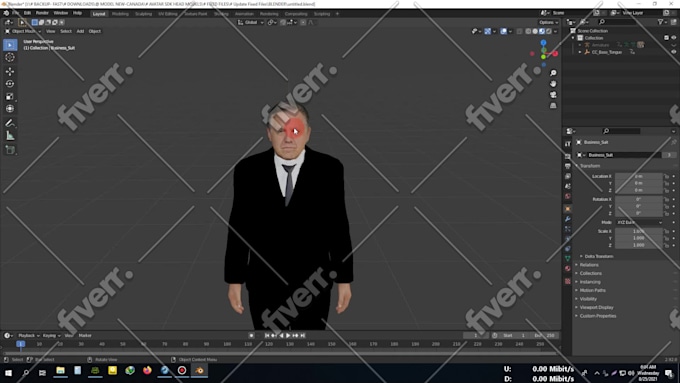The image size is (680, 383).
Task: Open the Options dropdown in viewport header
Action: [x=549, y=22]
